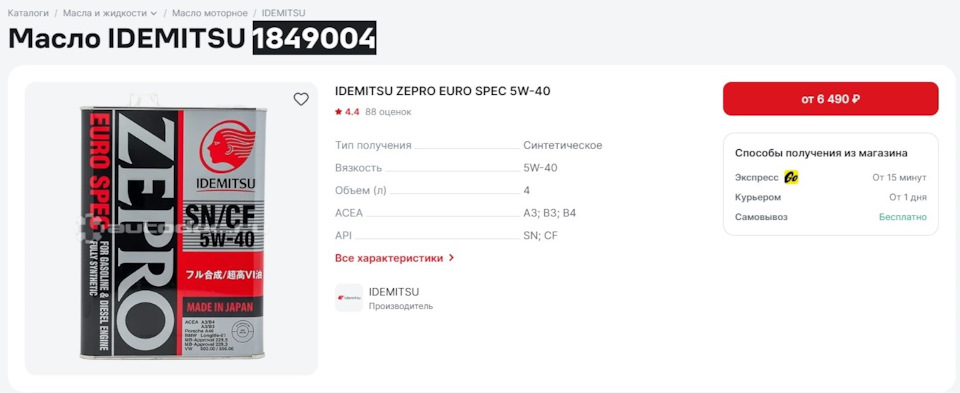The image size is (960, 393).
Task: Go to Масло моторное breadcrumb
Action: click(209, 13)
